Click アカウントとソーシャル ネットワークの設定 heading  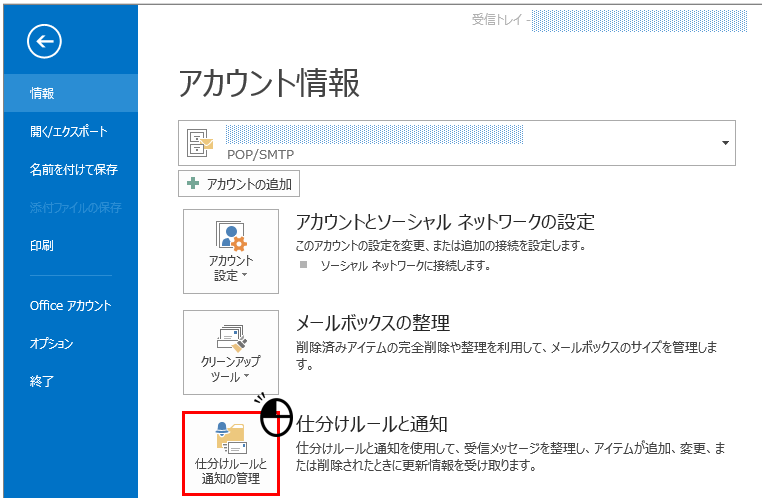coord(445,222)
